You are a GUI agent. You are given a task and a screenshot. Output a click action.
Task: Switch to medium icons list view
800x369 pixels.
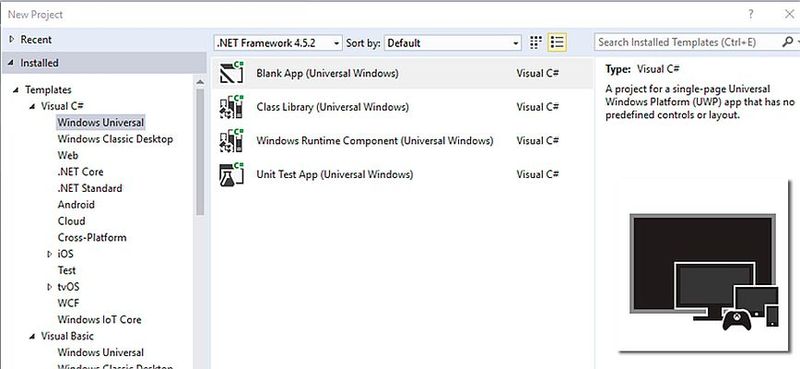tap(557, 42)
